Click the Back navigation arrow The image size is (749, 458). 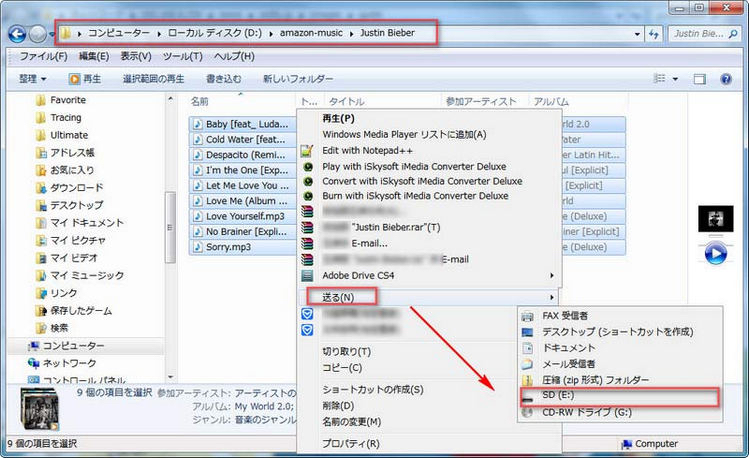tap(17, 33)
